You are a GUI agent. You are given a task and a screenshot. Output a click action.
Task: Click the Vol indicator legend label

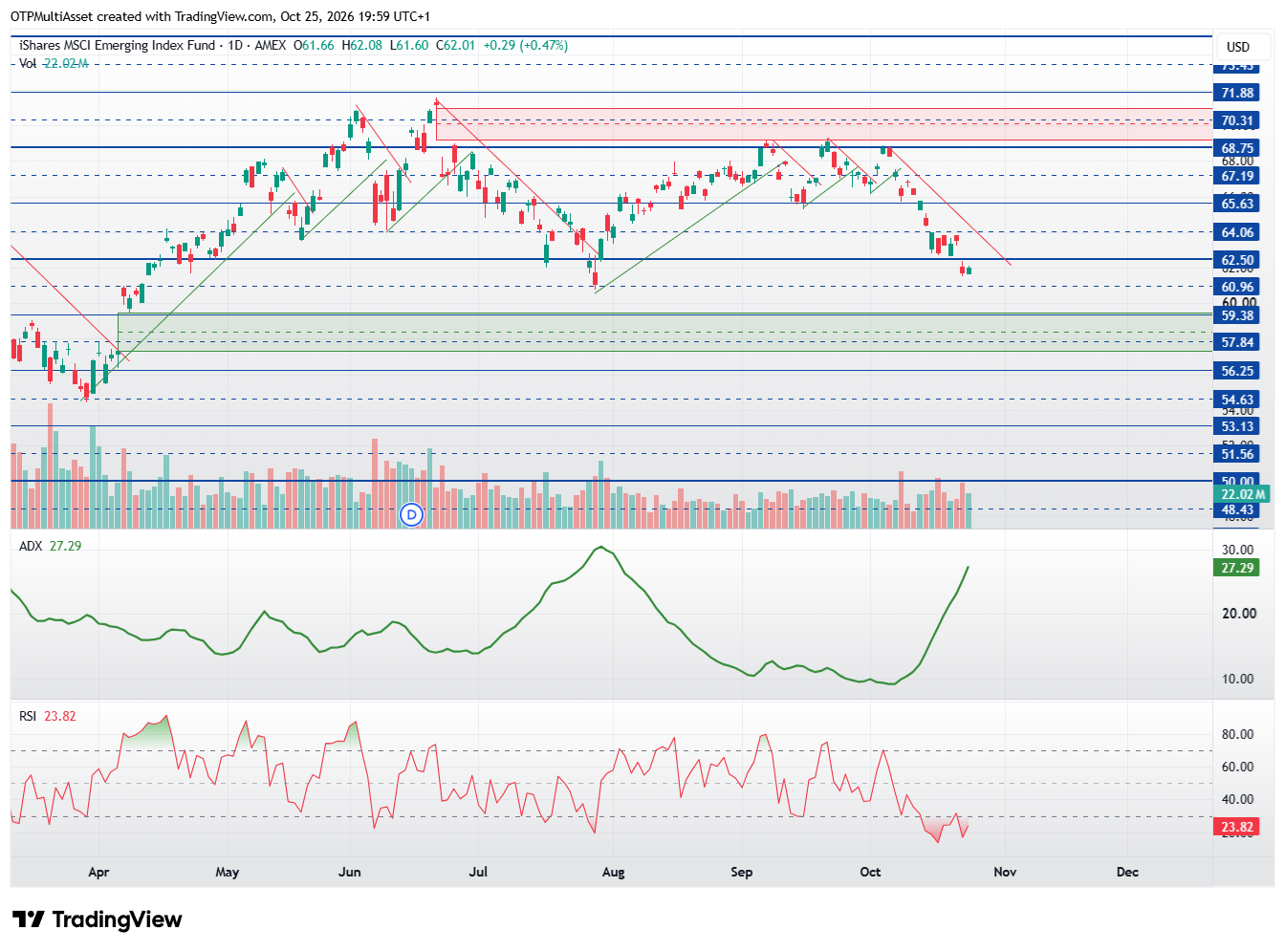(x=28, y=63)
